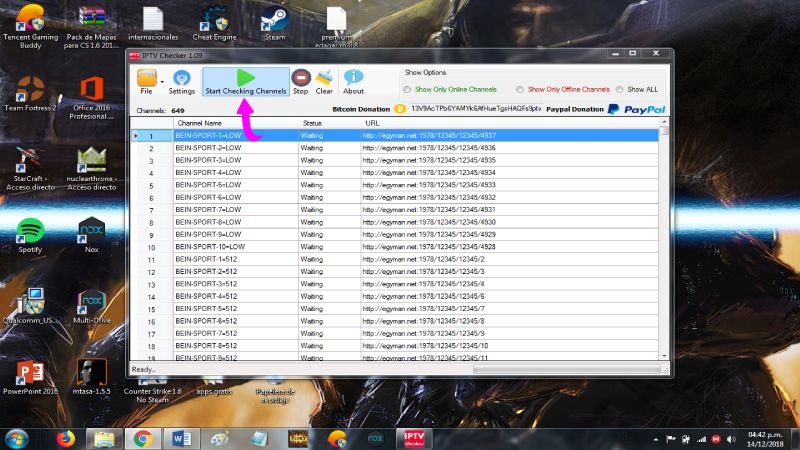Open Pack de Mapas para CS 1.6 archive
800x450 pixels.
coord(92,27)
